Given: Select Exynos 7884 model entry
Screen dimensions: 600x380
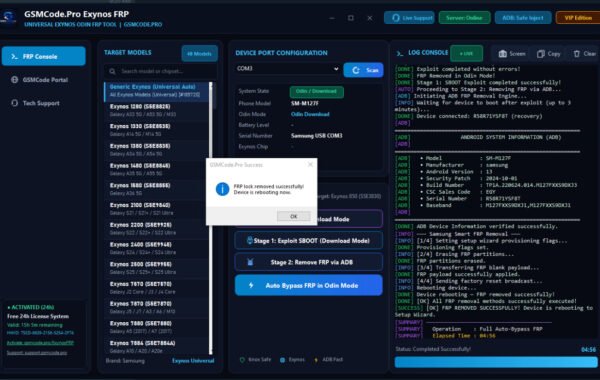Looking at the screenshot, I should [156, 347].
